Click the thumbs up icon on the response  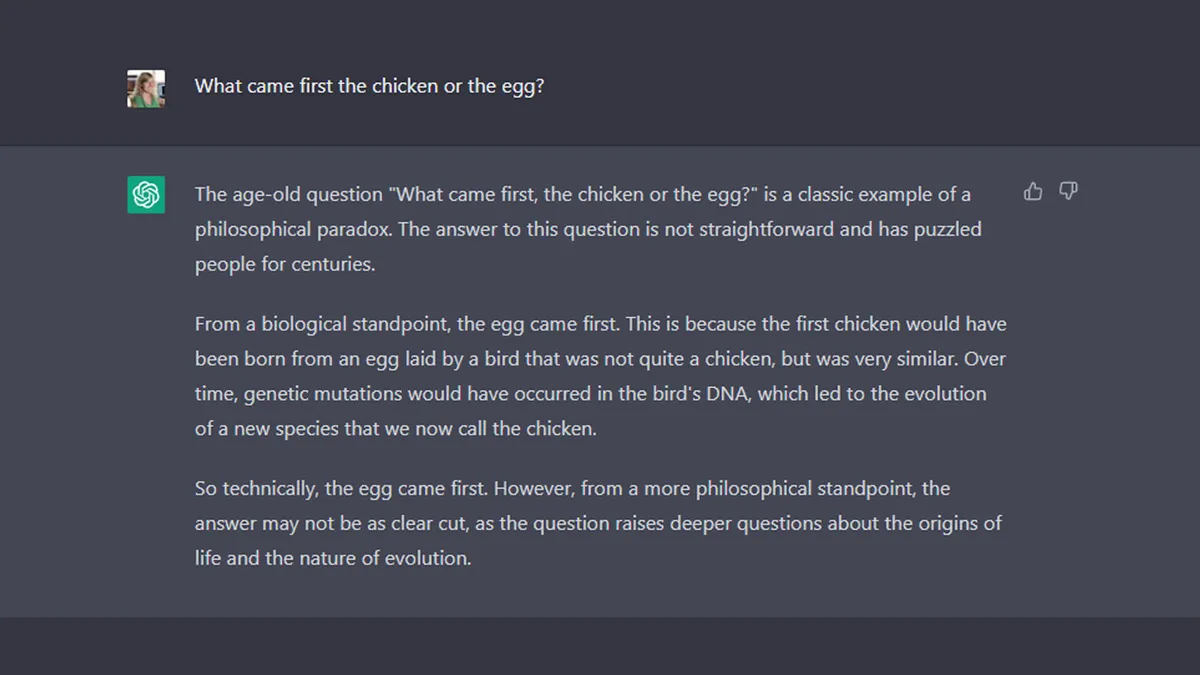pos(1033,191)
